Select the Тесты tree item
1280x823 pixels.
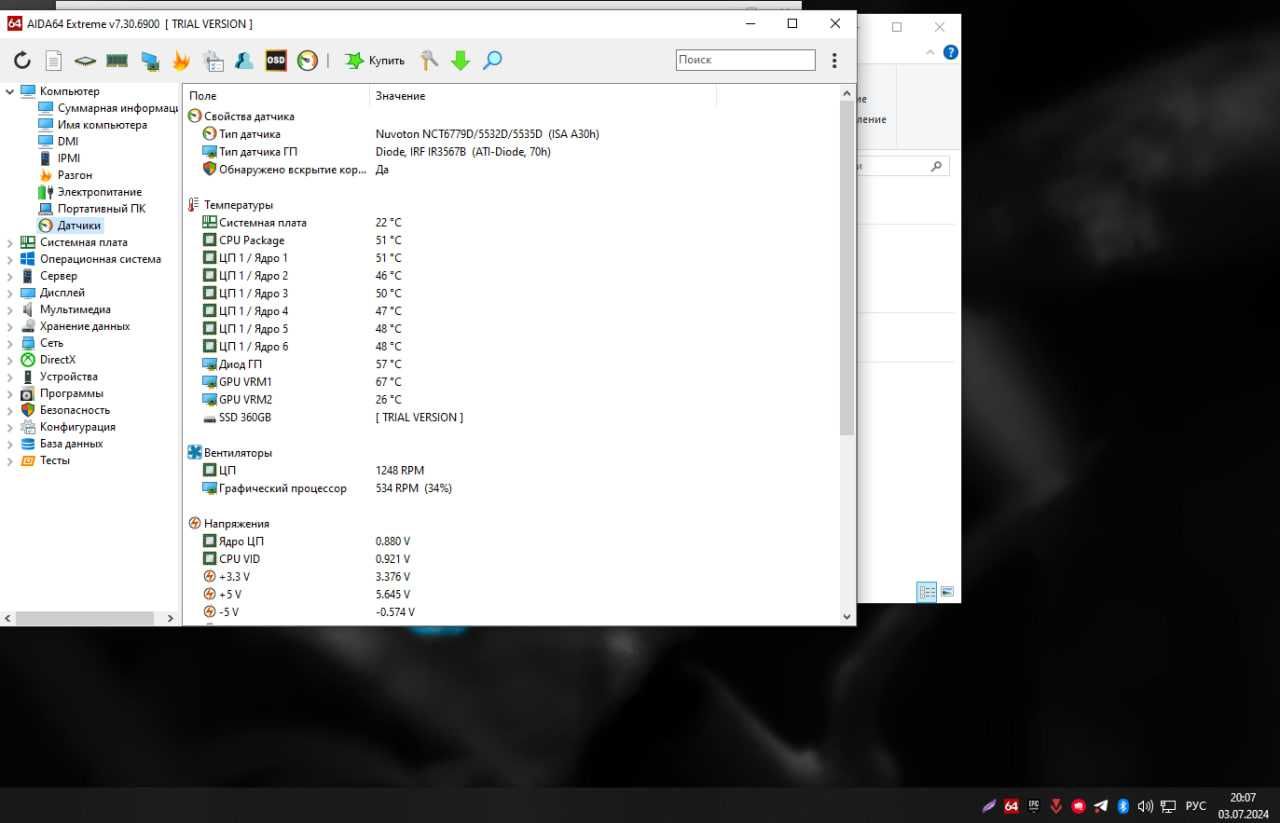pyautogui.click(x=45, y=461)
